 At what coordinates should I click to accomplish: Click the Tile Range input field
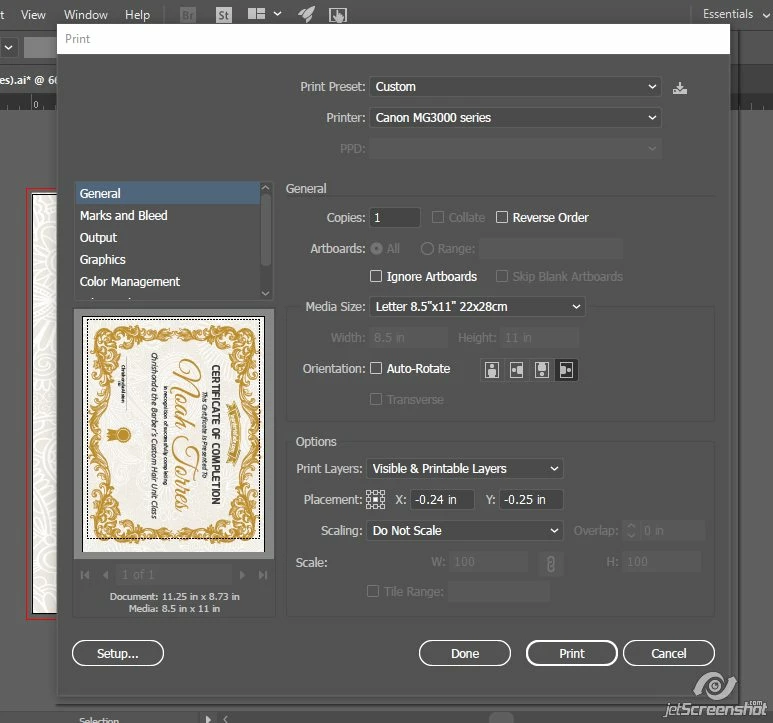pyautogui.click(x=499, y=591)
